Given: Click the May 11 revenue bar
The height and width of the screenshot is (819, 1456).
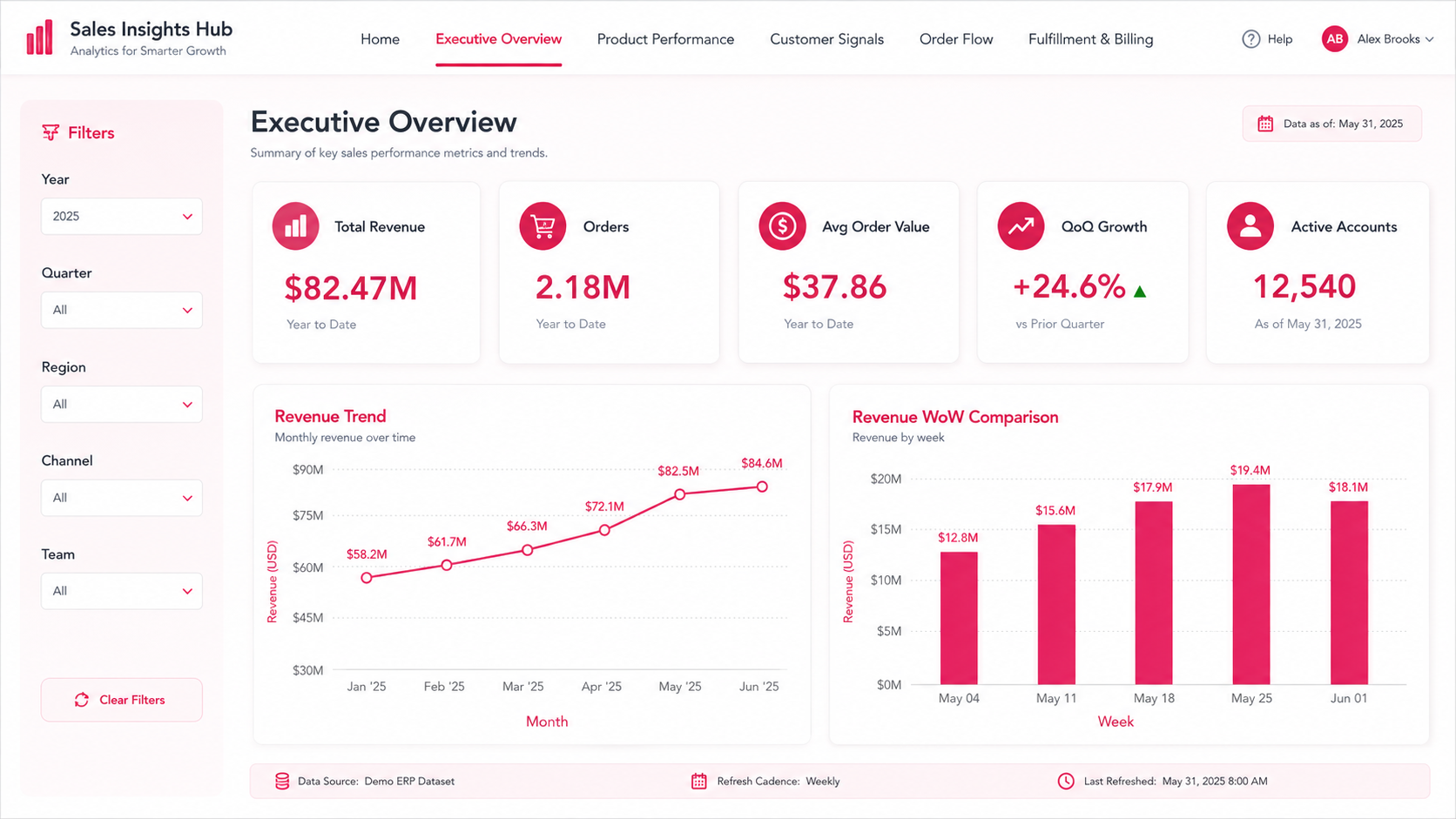Looking at the screenshot, I should pyautogui.click(x=1056, y=604).
